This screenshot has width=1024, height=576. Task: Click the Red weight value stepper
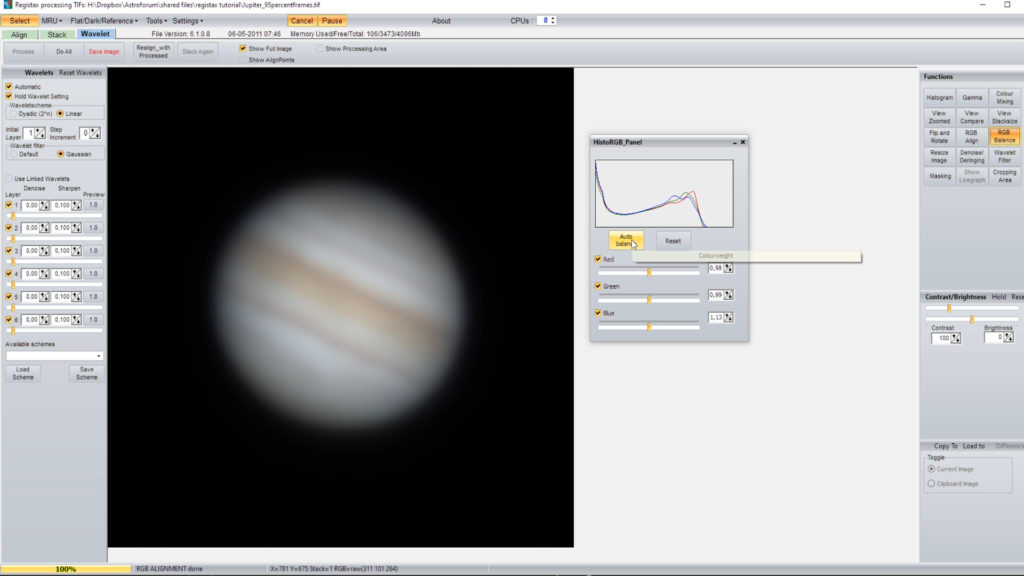(x=728, y=268)
